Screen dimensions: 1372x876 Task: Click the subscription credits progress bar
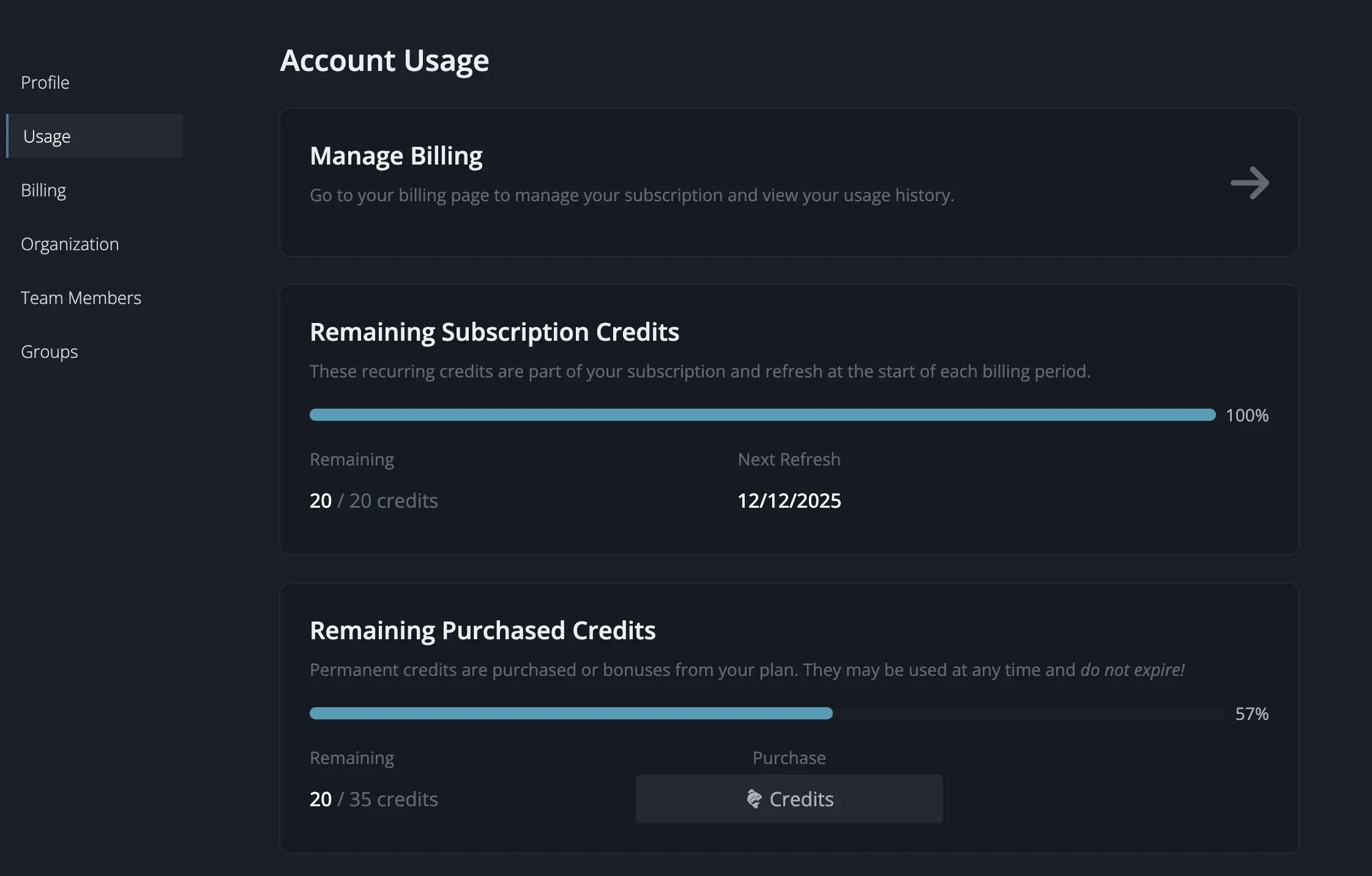click(762, 415)
